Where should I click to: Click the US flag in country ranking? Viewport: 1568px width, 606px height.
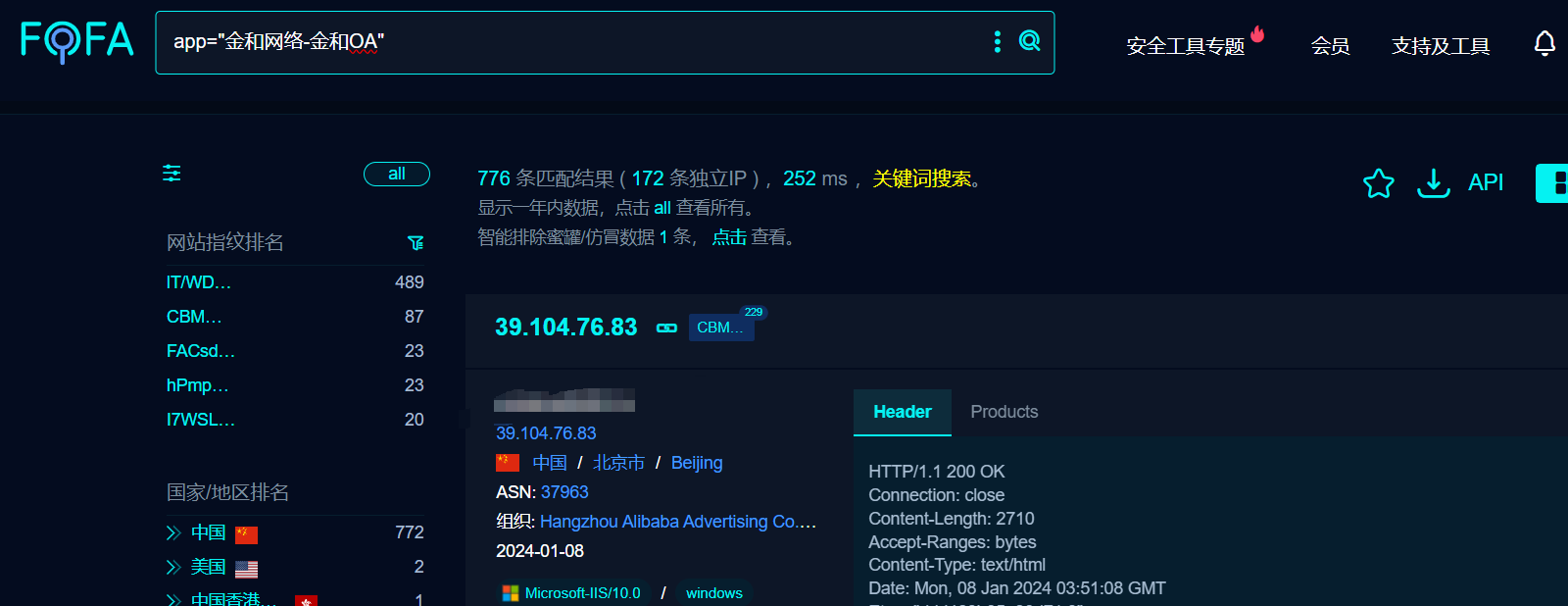(x=246, y=569)
